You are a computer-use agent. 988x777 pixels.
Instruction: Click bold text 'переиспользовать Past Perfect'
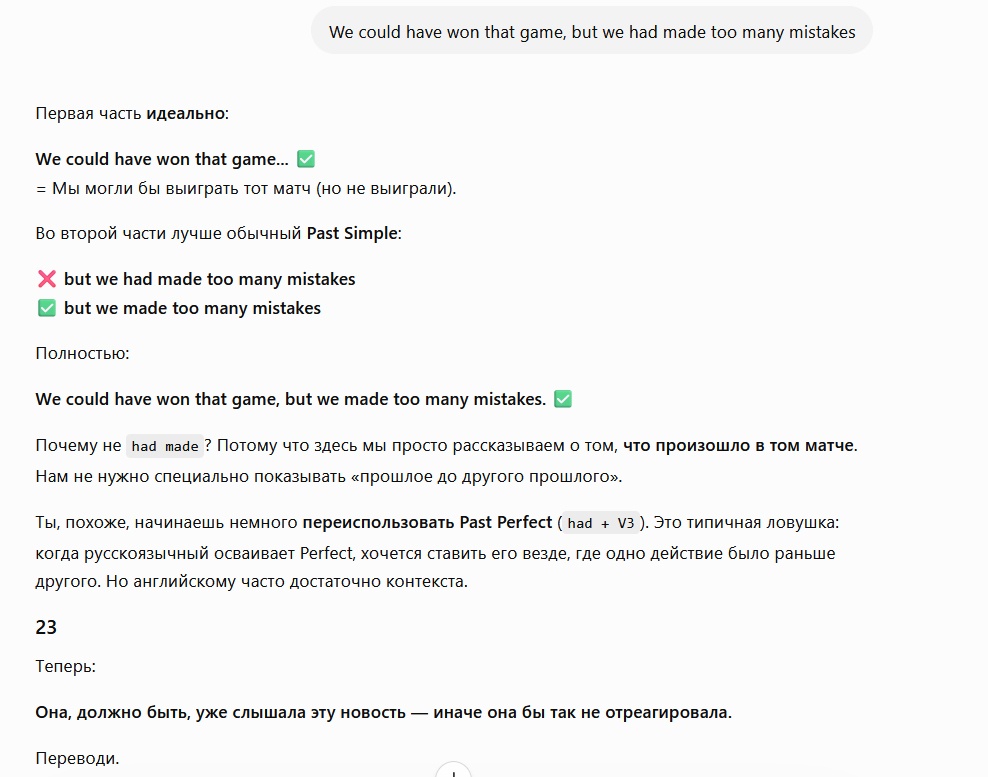pyautogui.click(x=427, y=522)
